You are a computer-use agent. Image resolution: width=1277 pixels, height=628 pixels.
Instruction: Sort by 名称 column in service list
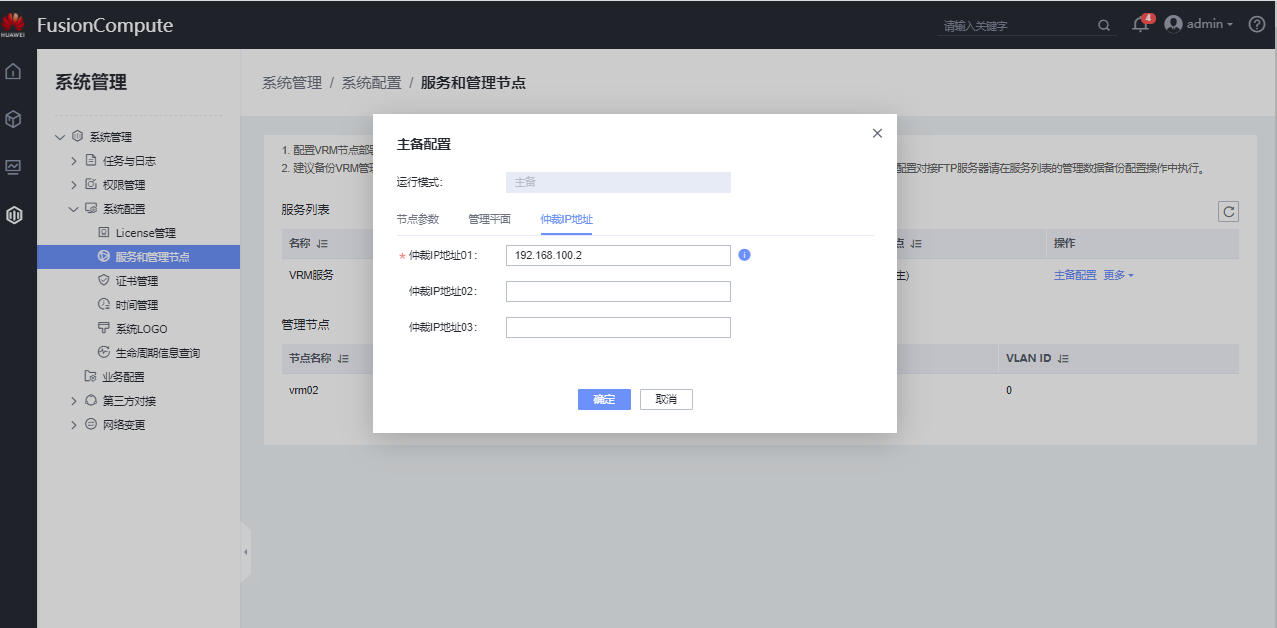[x=323, y=244]
